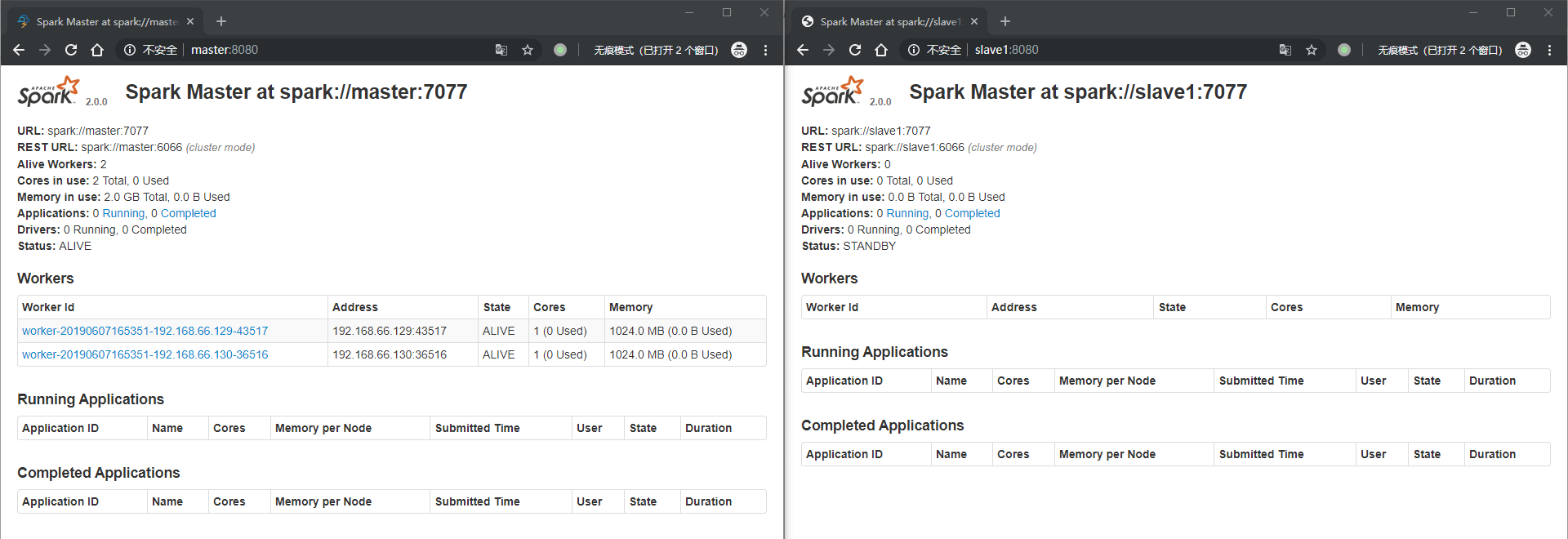The image size is (1568, 539).
Task: Reload the master:8080 page
Action: point(71,50)
